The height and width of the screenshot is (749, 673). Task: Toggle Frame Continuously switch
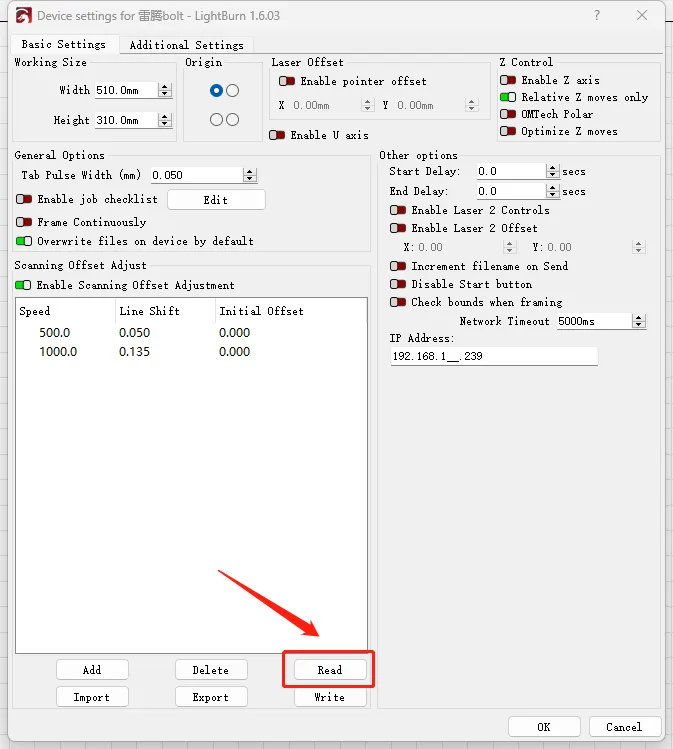(24, 222)
